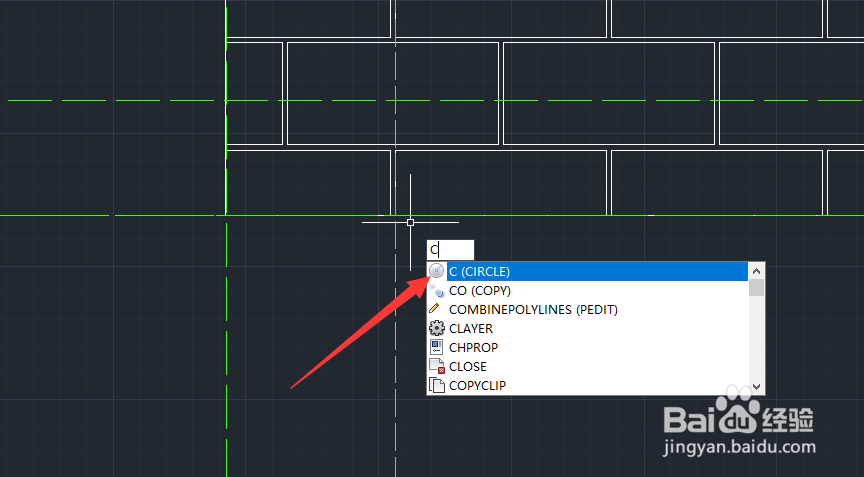The width and height of the screenshot is (864, 477).
Task: Click the suggestion list scroll down arrow
Action: point(757,387)
